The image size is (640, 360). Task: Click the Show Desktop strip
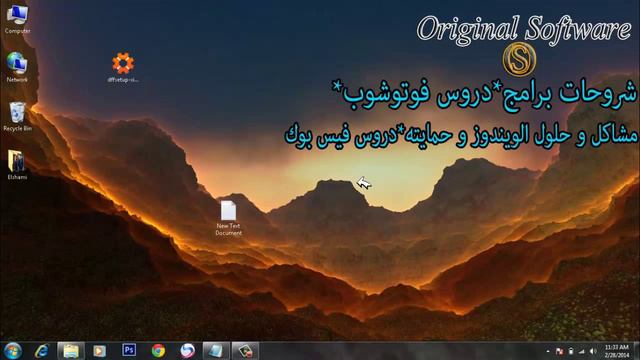(x=637, y=351)
